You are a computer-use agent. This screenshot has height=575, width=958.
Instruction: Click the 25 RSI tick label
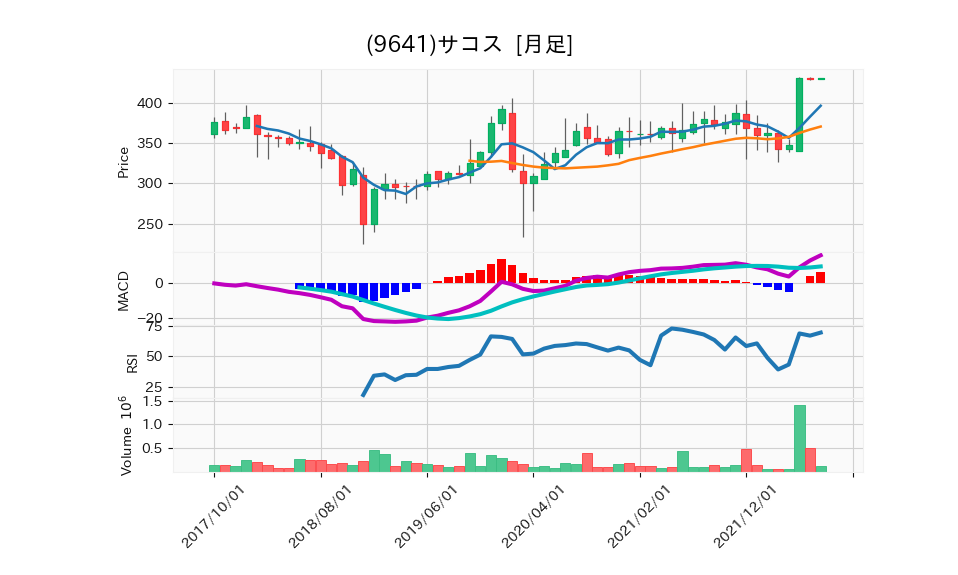(155, 387)
